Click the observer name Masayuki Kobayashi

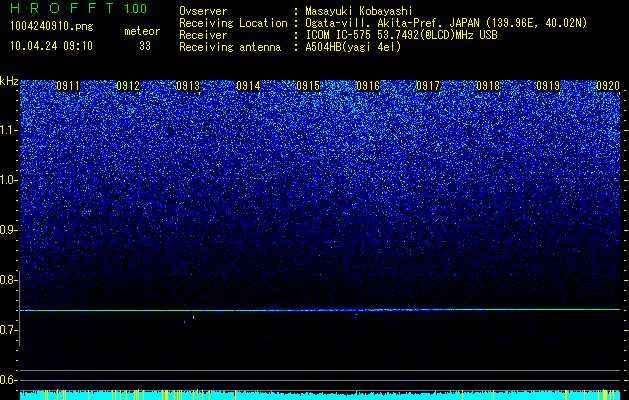point(359,11)
